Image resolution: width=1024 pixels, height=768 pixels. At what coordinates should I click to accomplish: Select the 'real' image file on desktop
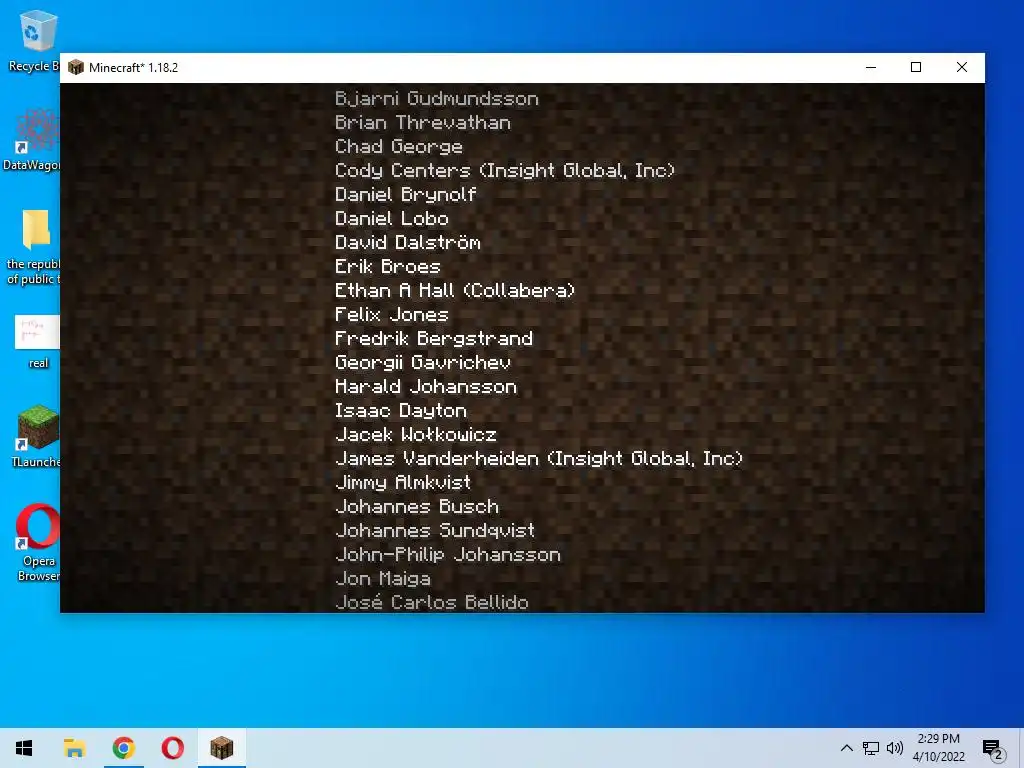click(x=37, y=342)
